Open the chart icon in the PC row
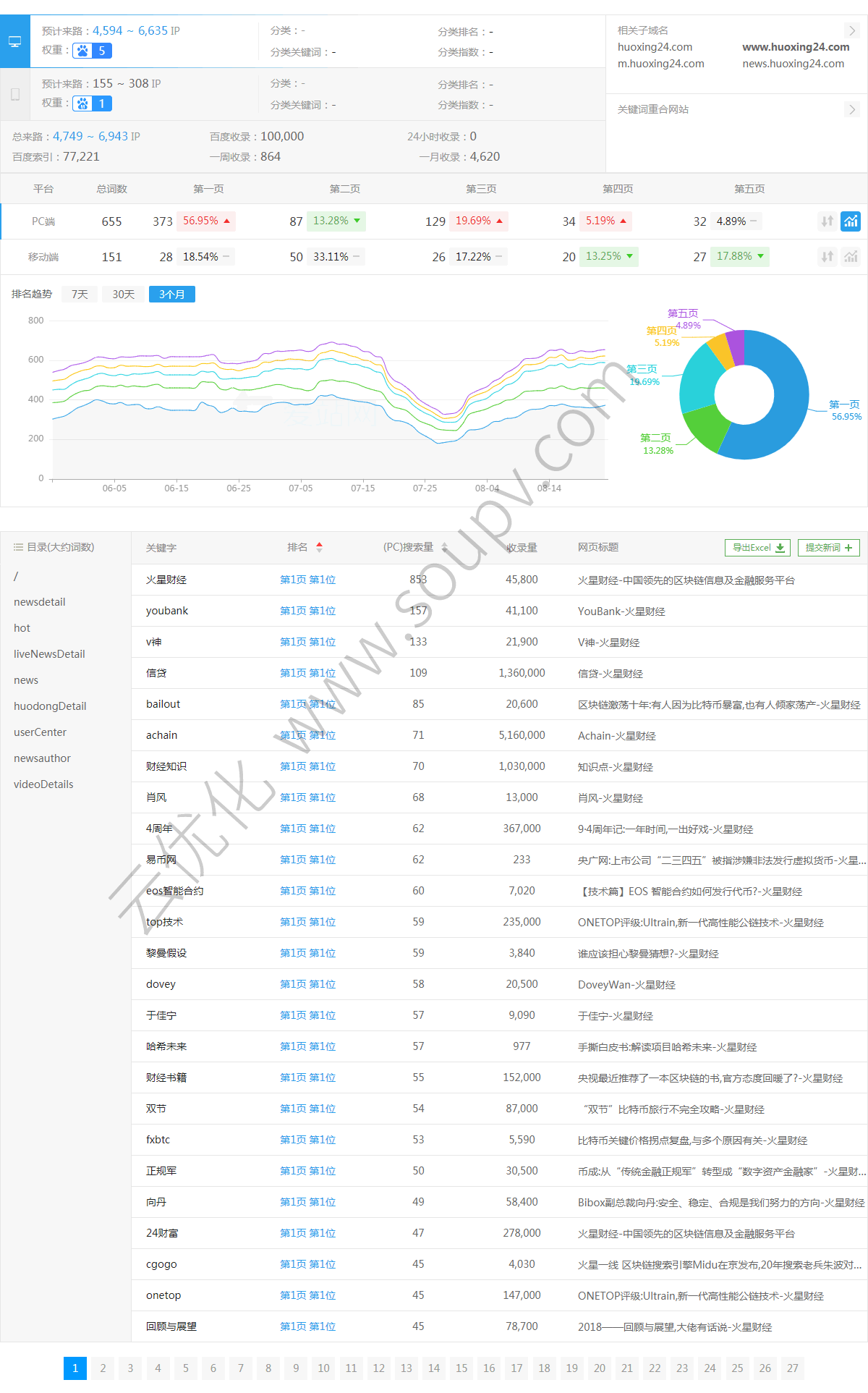This screenshot has height=1393, width=868. click(851, 221)
